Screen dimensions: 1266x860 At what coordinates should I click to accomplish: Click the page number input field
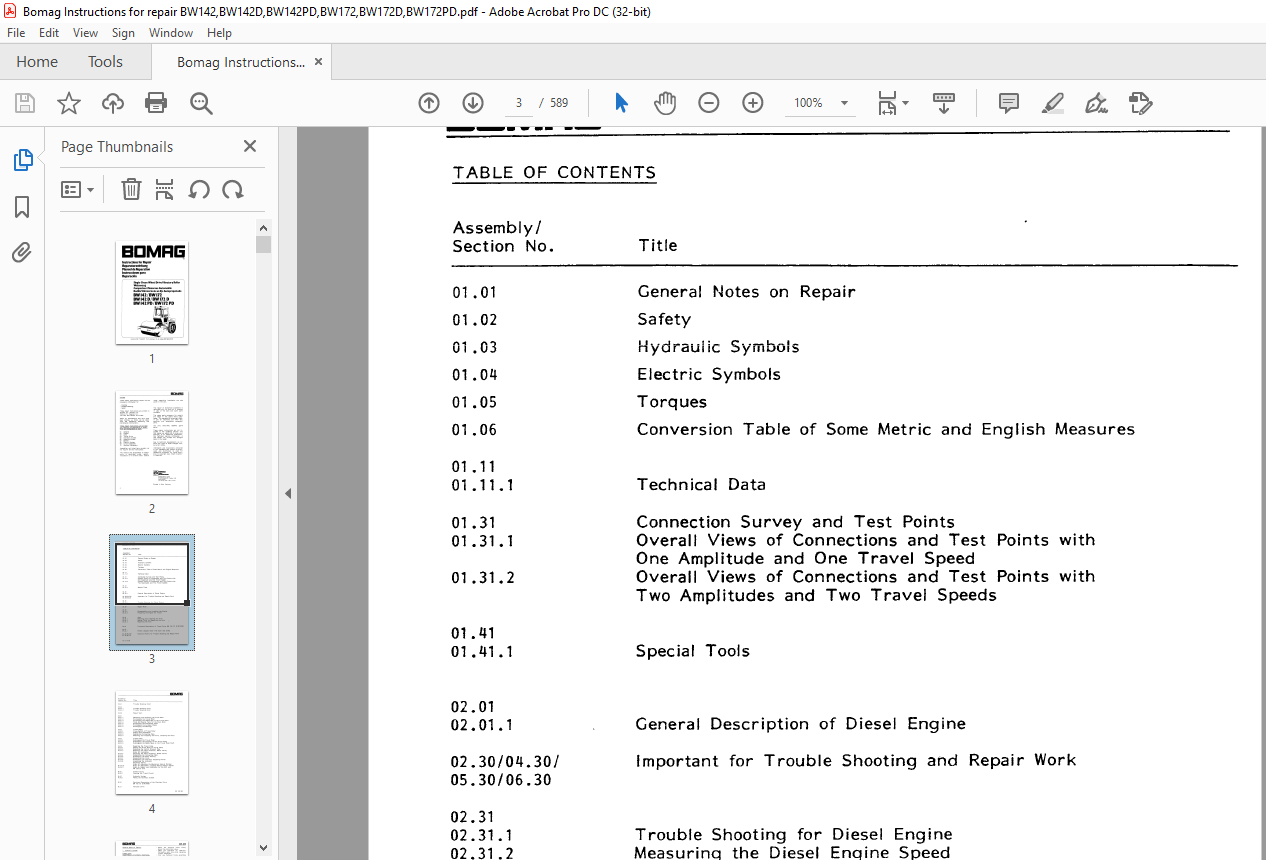(518, 103)
